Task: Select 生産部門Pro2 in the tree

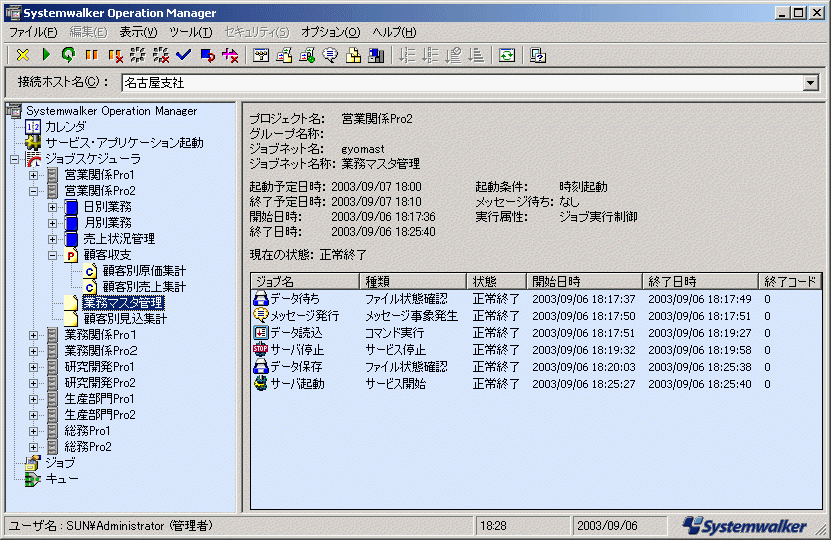Action: coord(100,415)
